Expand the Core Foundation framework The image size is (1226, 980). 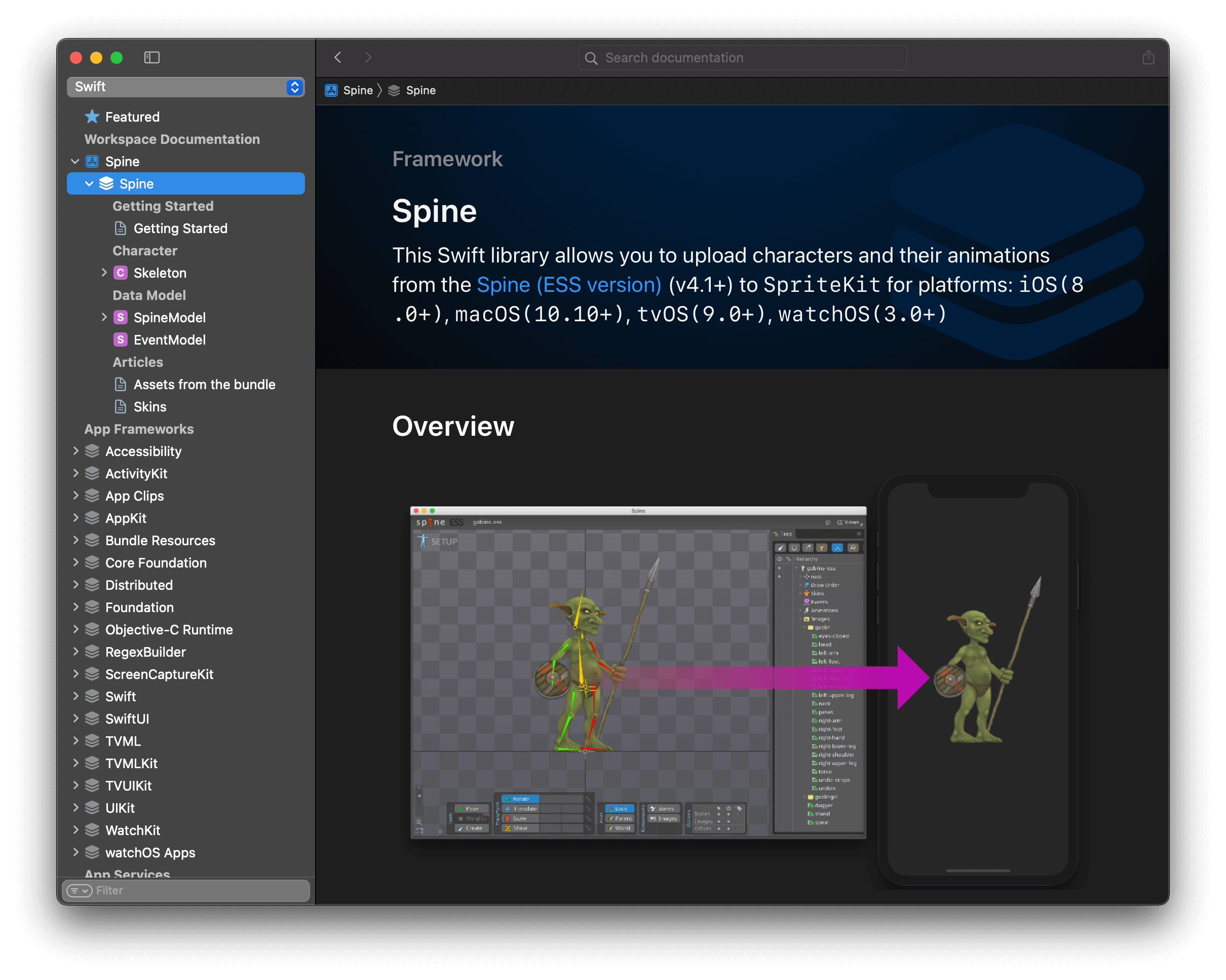click(75, 562)
